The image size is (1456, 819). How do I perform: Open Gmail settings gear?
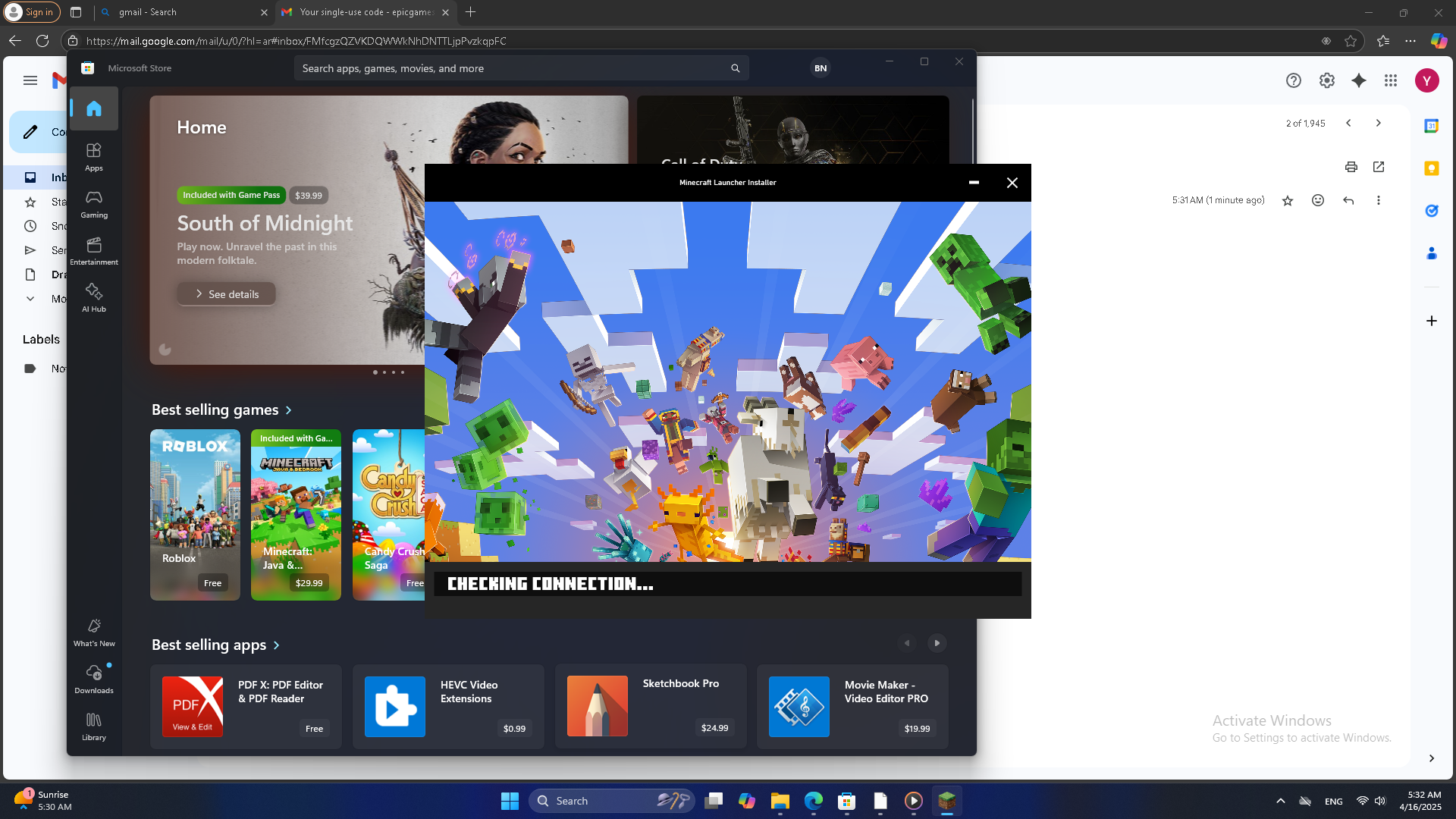click(1327, 80)
